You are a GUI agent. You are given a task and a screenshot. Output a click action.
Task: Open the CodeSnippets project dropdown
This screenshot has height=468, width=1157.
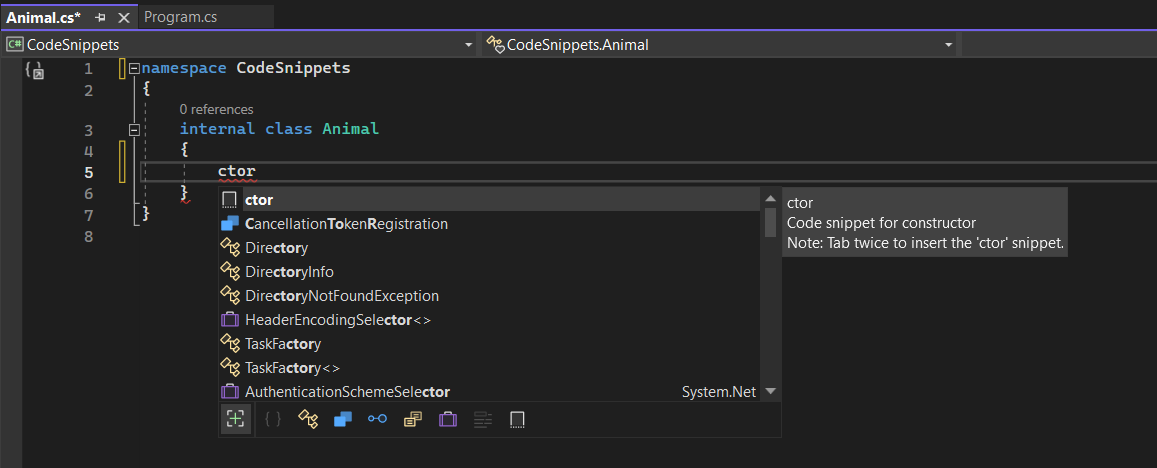(240, 45)
